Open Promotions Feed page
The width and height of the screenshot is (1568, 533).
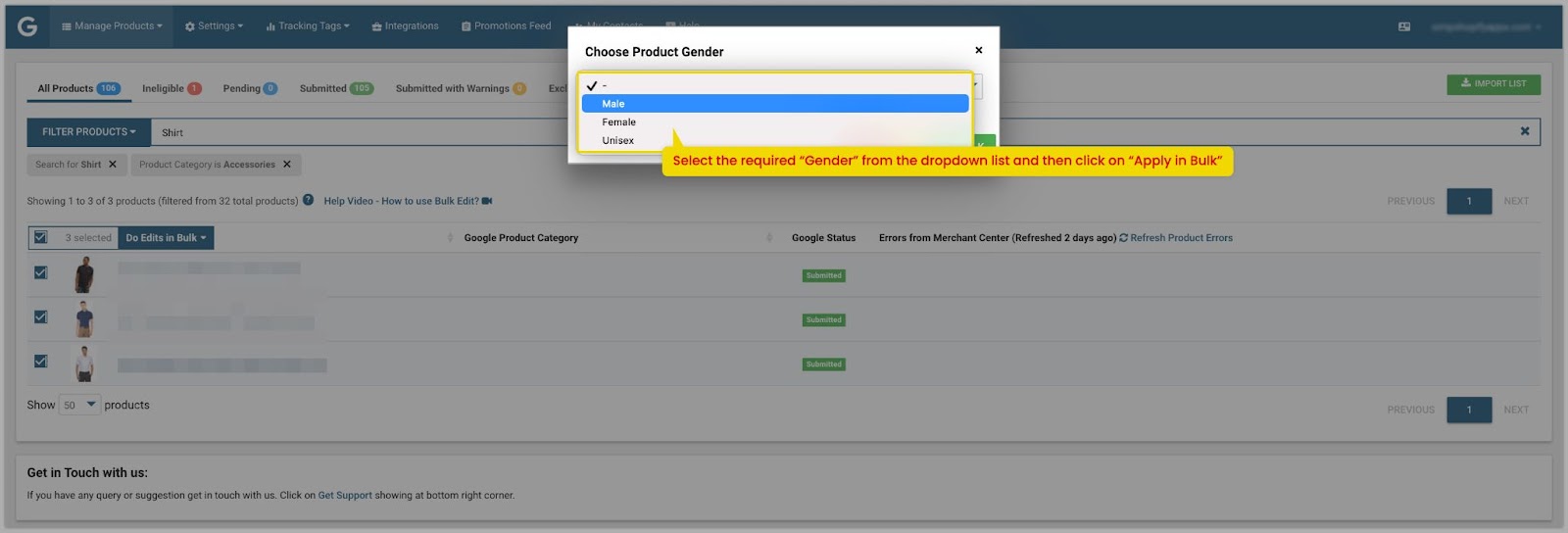(506, 26)
